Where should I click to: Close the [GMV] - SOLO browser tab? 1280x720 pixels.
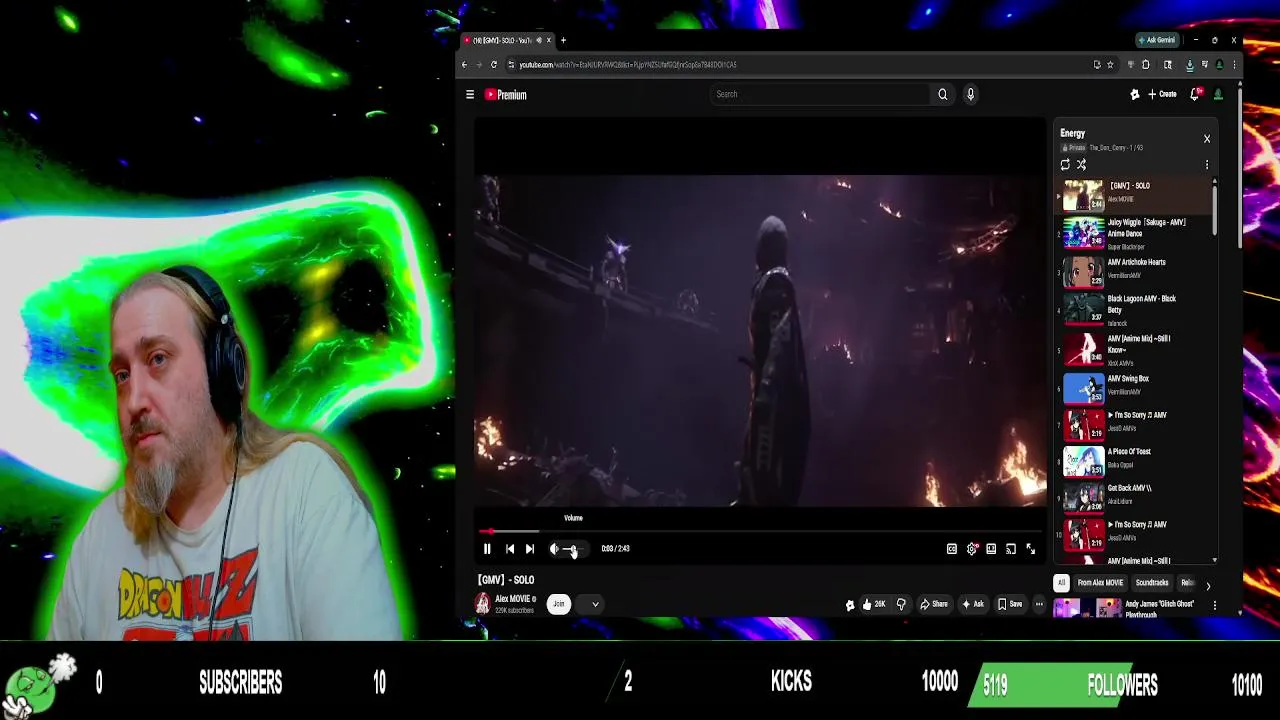point(549,40)
